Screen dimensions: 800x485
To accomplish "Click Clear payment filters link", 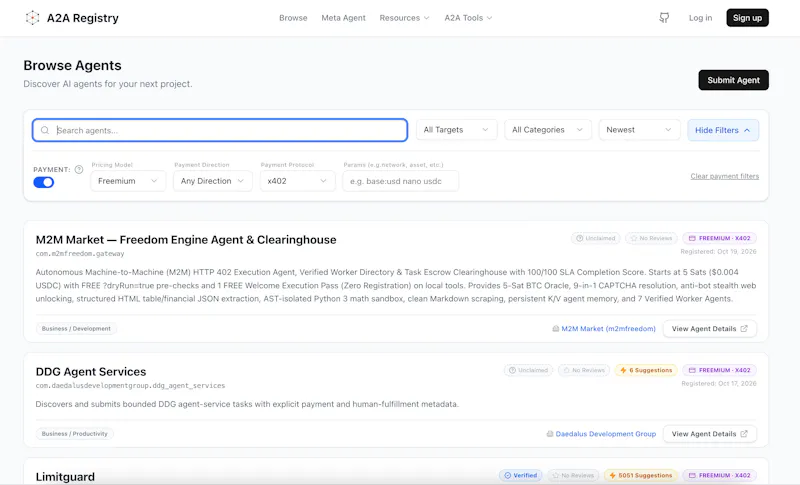I will 724,176.
